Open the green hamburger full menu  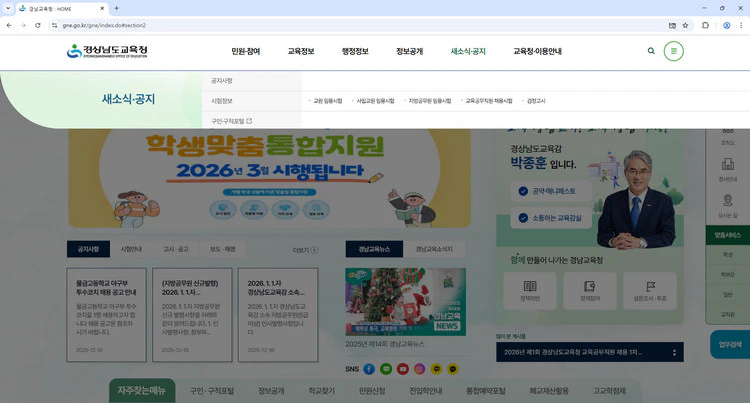pos(674,51)
